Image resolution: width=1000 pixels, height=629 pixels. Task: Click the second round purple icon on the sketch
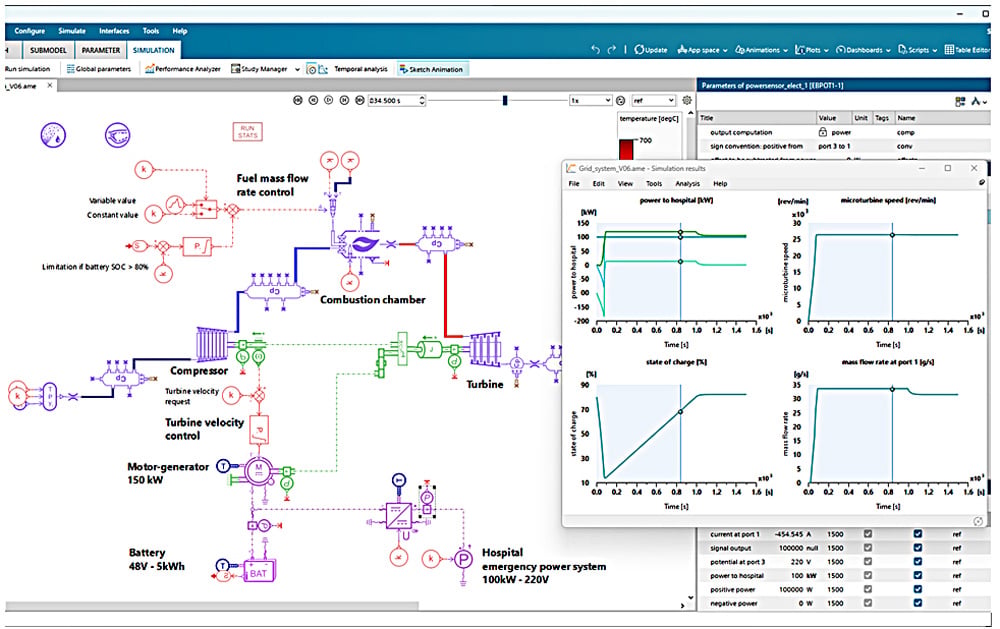click(x=118, y=135)
